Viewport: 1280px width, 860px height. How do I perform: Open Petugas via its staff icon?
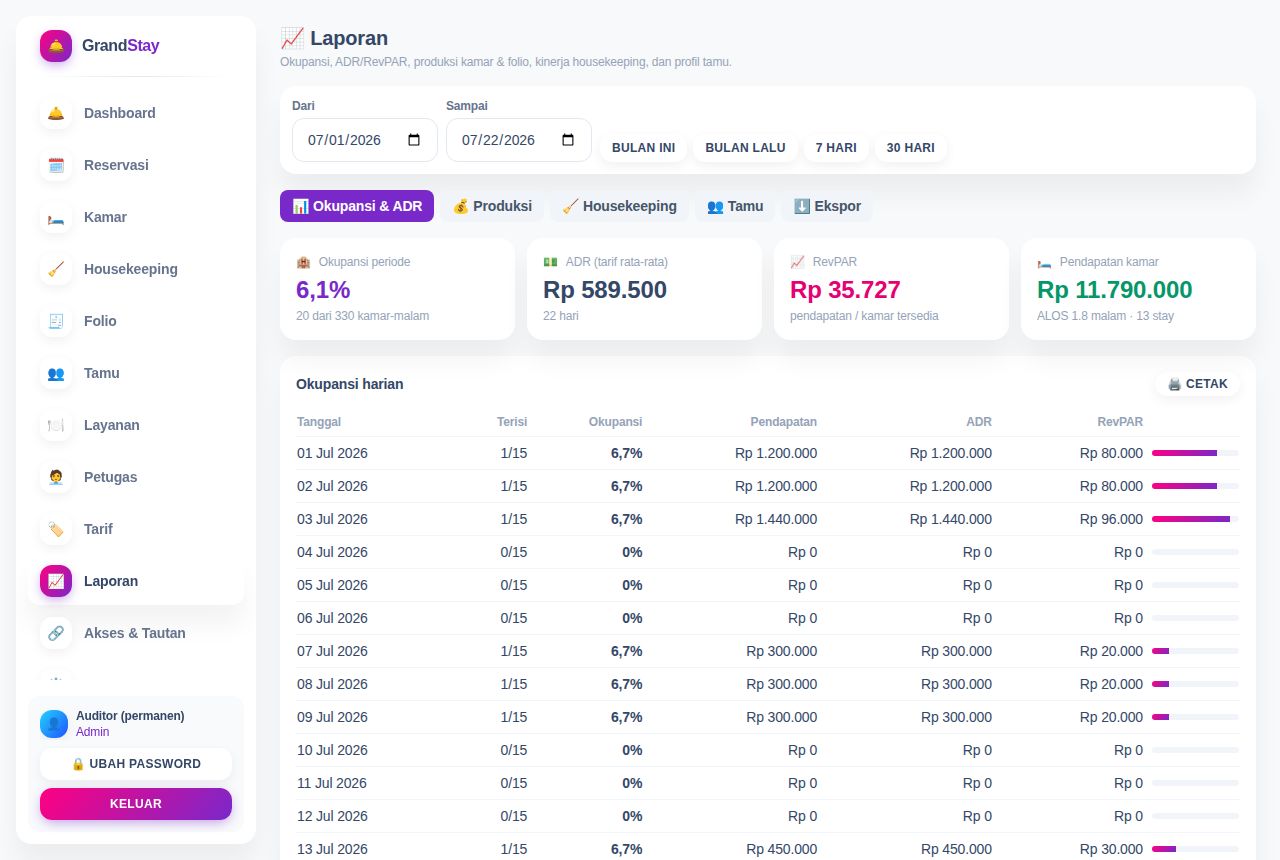coord(56,477)
